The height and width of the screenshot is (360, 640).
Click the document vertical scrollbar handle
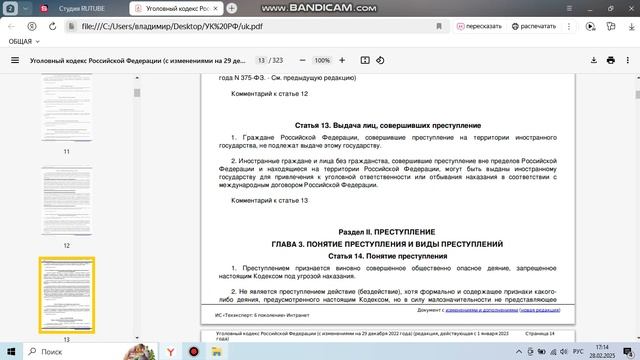point(637,94)
